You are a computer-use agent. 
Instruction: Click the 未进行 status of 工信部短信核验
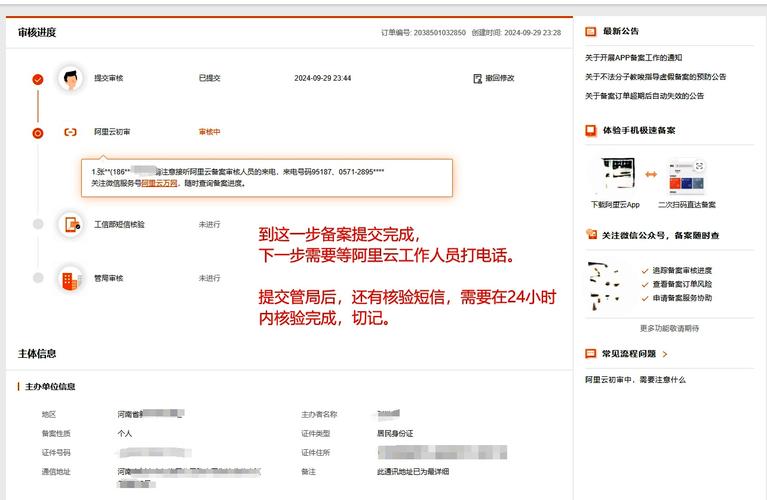pyautogui.click(x=209, y=224)
